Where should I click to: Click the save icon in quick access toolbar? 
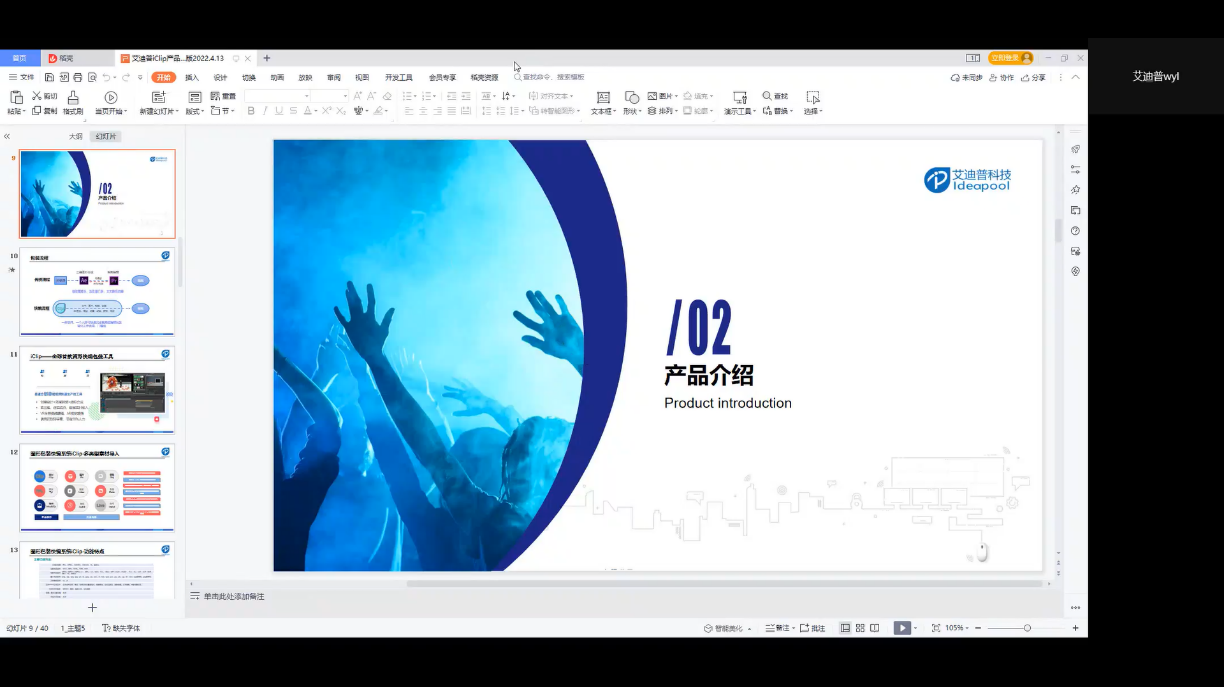[x=49, y=77]
